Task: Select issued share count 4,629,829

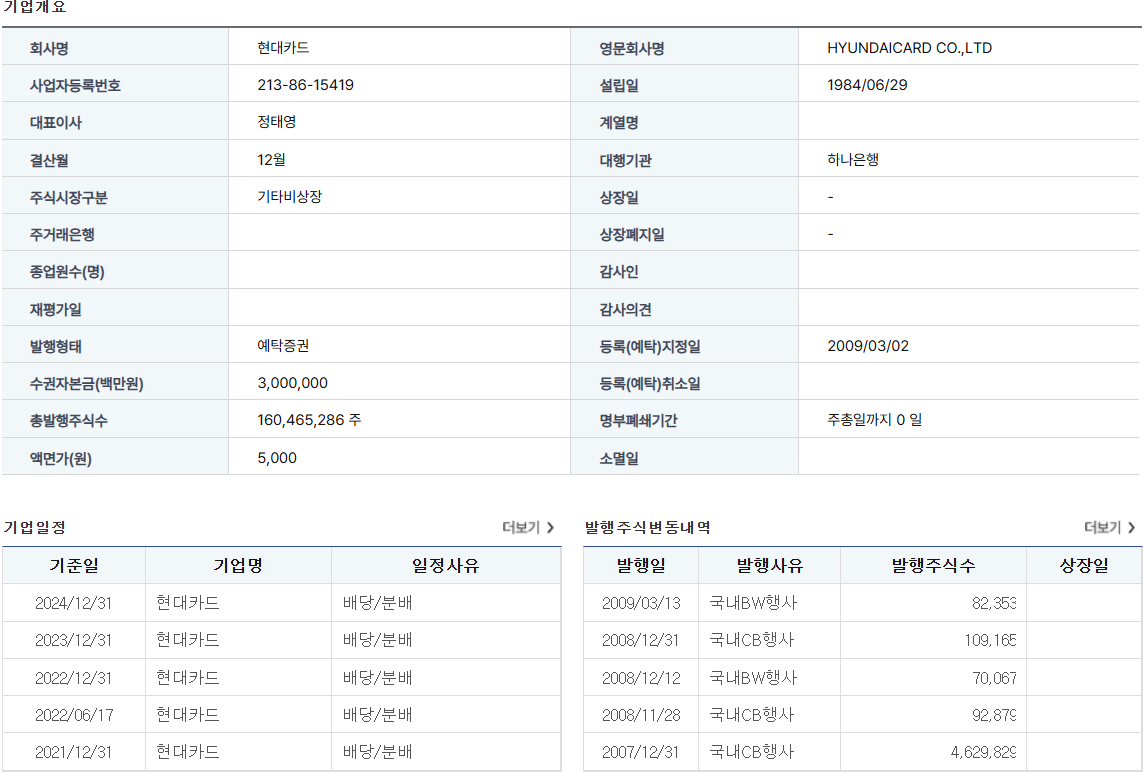Action: [983, 752]
